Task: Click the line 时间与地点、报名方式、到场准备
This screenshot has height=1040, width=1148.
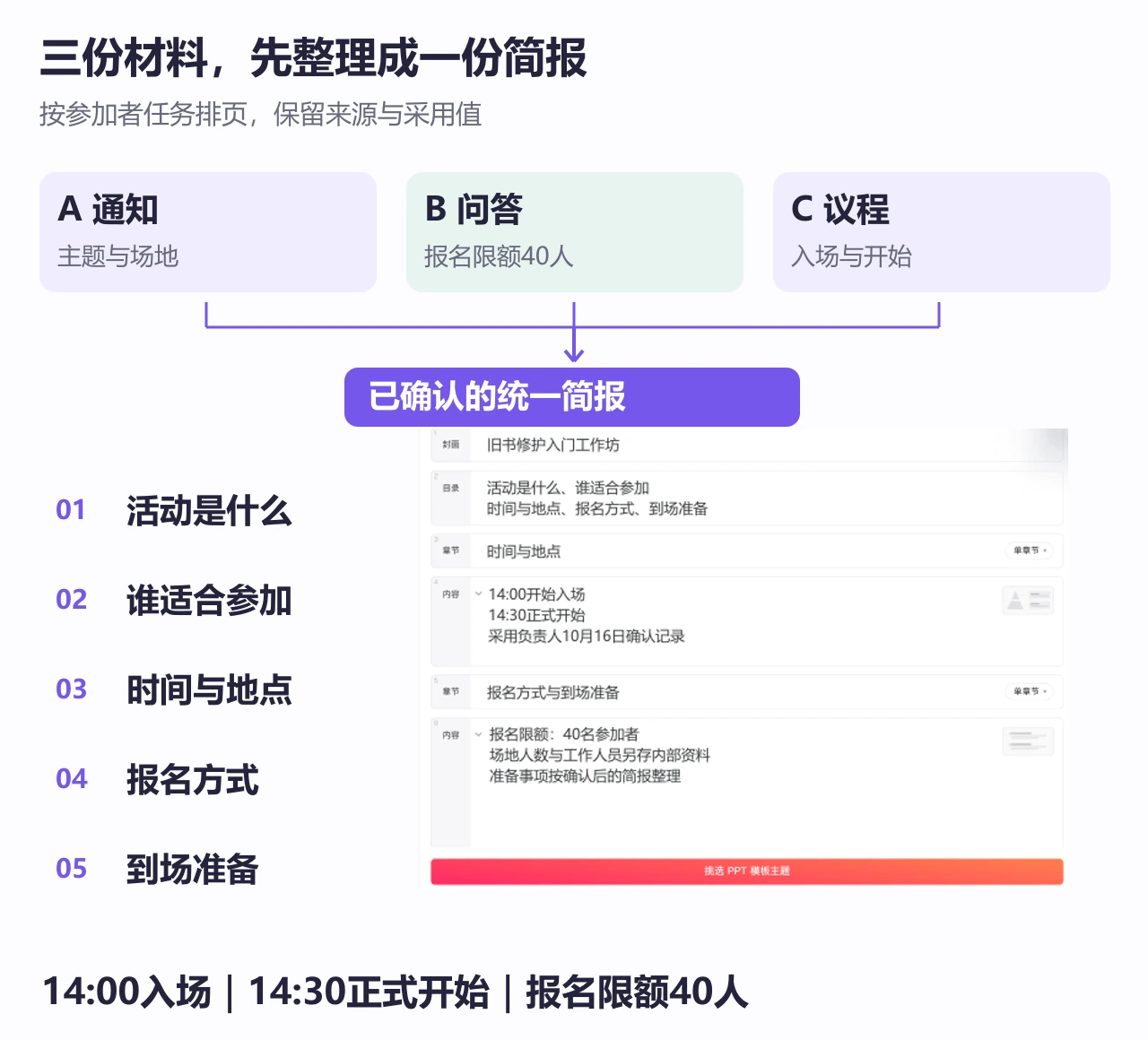Action: click(597, 508)
